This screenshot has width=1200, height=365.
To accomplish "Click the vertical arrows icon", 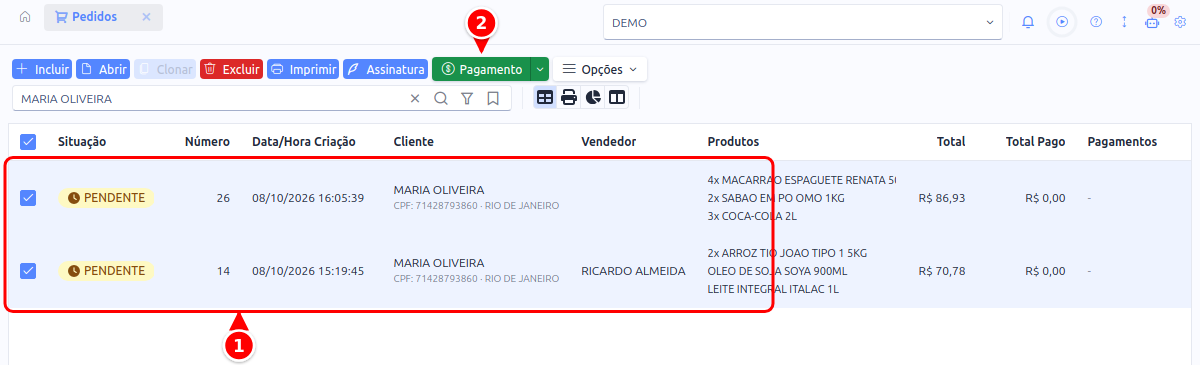I will 1124,22.
